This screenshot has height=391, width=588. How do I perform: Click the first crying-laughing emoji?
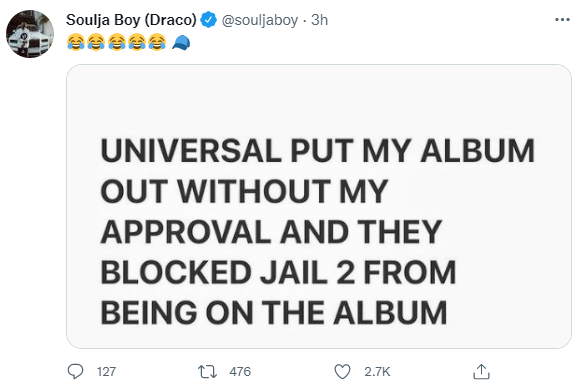(76, 42)
